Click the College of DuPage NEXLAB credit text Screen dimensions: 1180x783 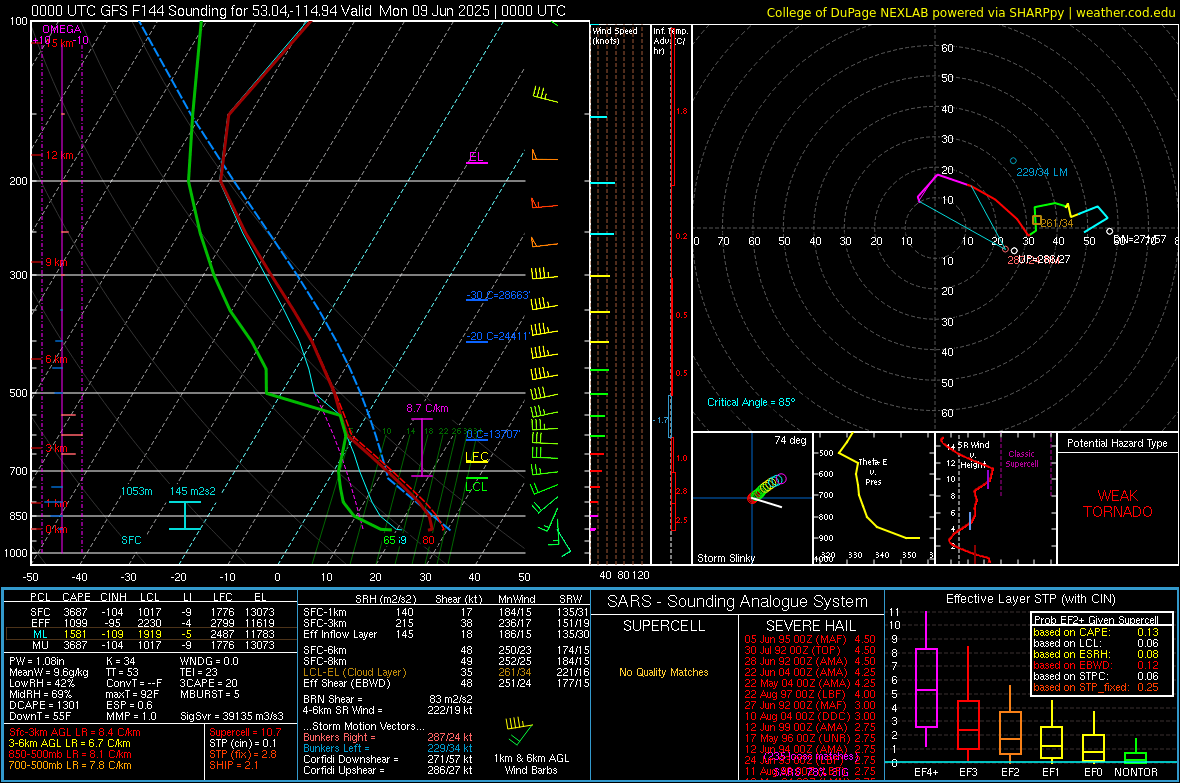click(x=970, y=12)
